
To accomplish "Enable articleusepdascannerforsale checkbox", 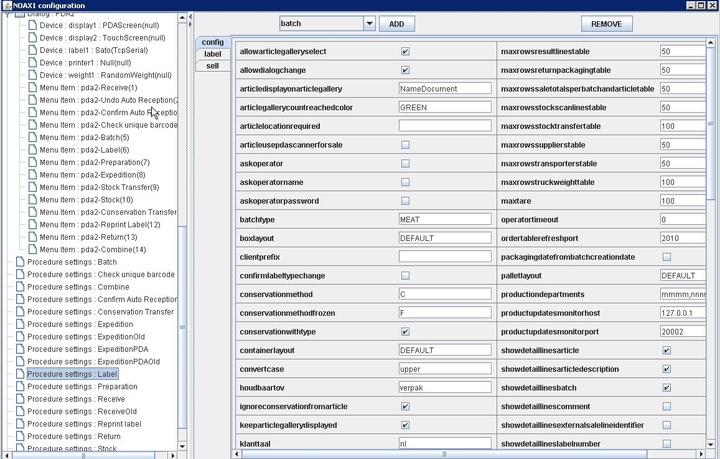I will [x=405, y=145].
